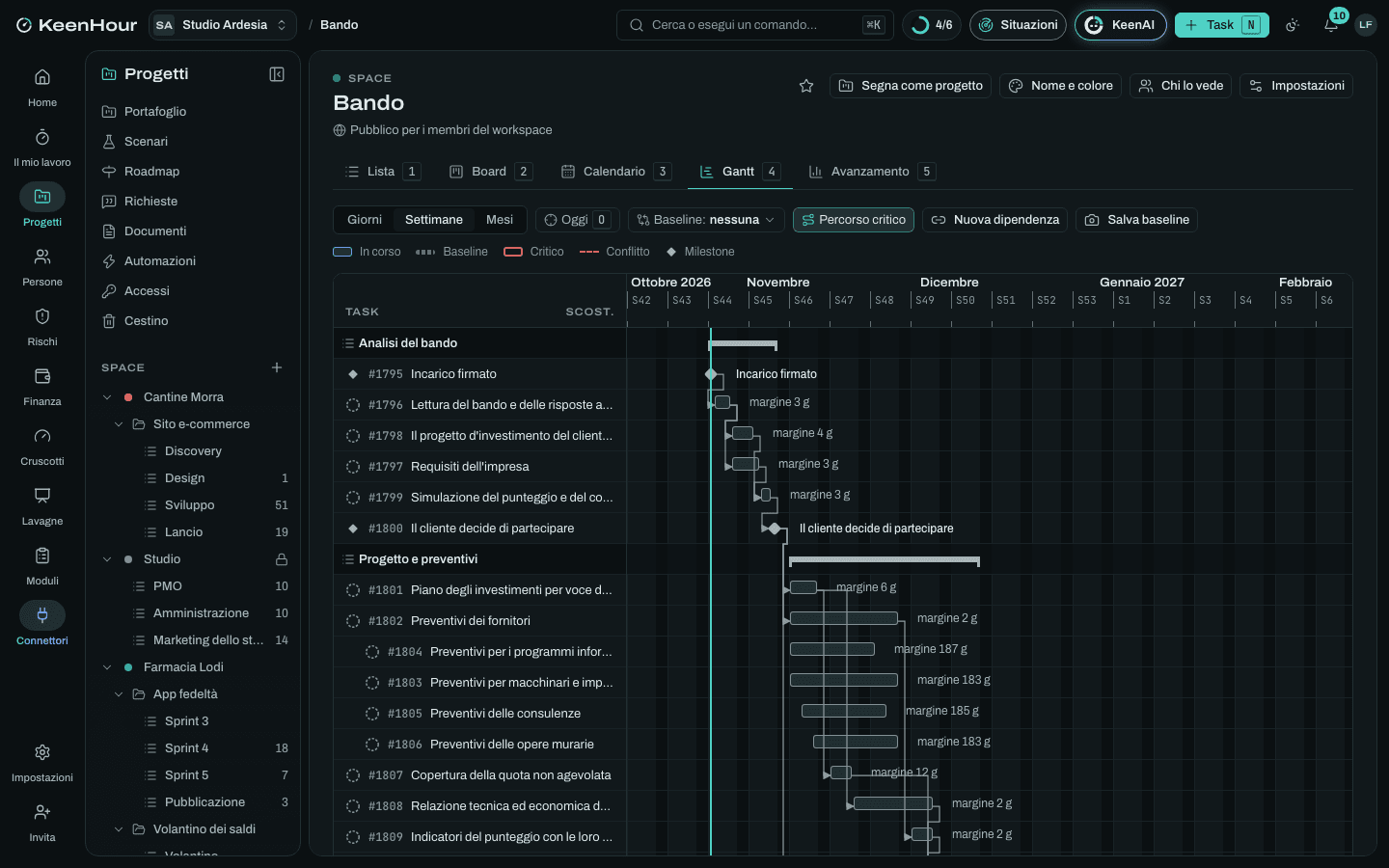The image size is (1389, 868).
Task: Switch to the Board view tab
Action: (490, 172)
